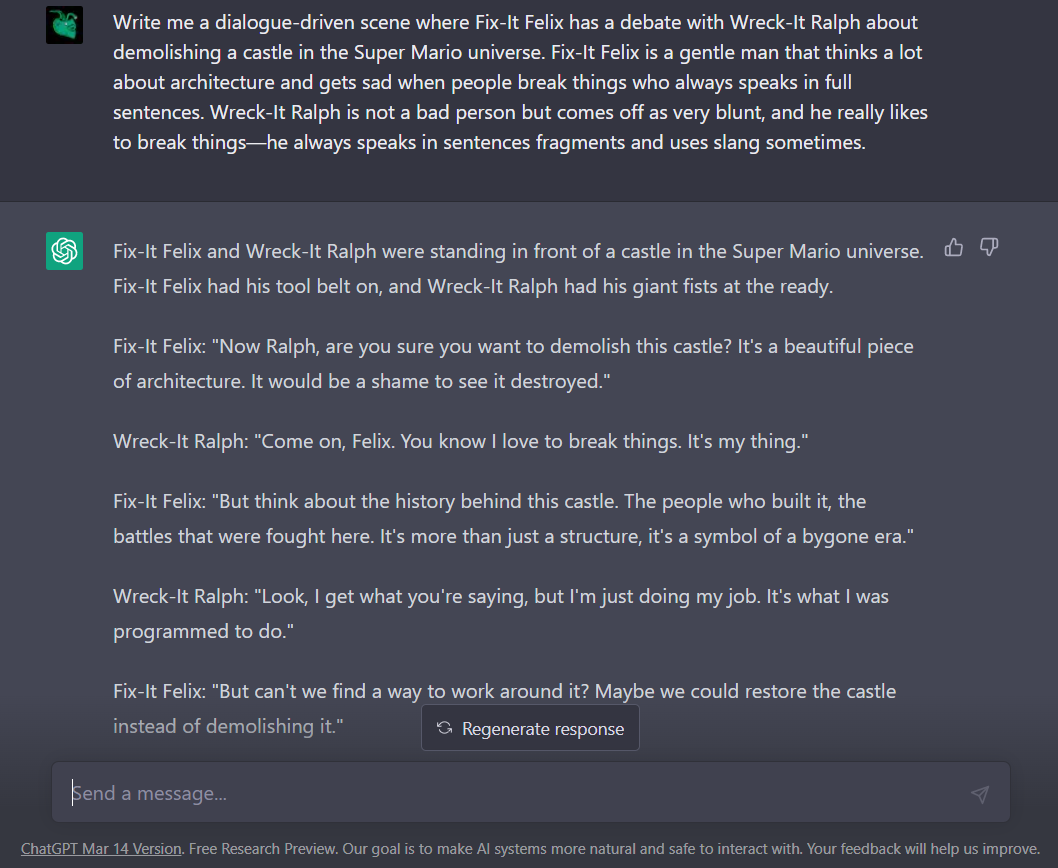Open the ChatGPT Mar 14 Version link
Image resolution: width=1058 pixels, height=868 pixels.
pyautogui.click(x=101, y=848)
